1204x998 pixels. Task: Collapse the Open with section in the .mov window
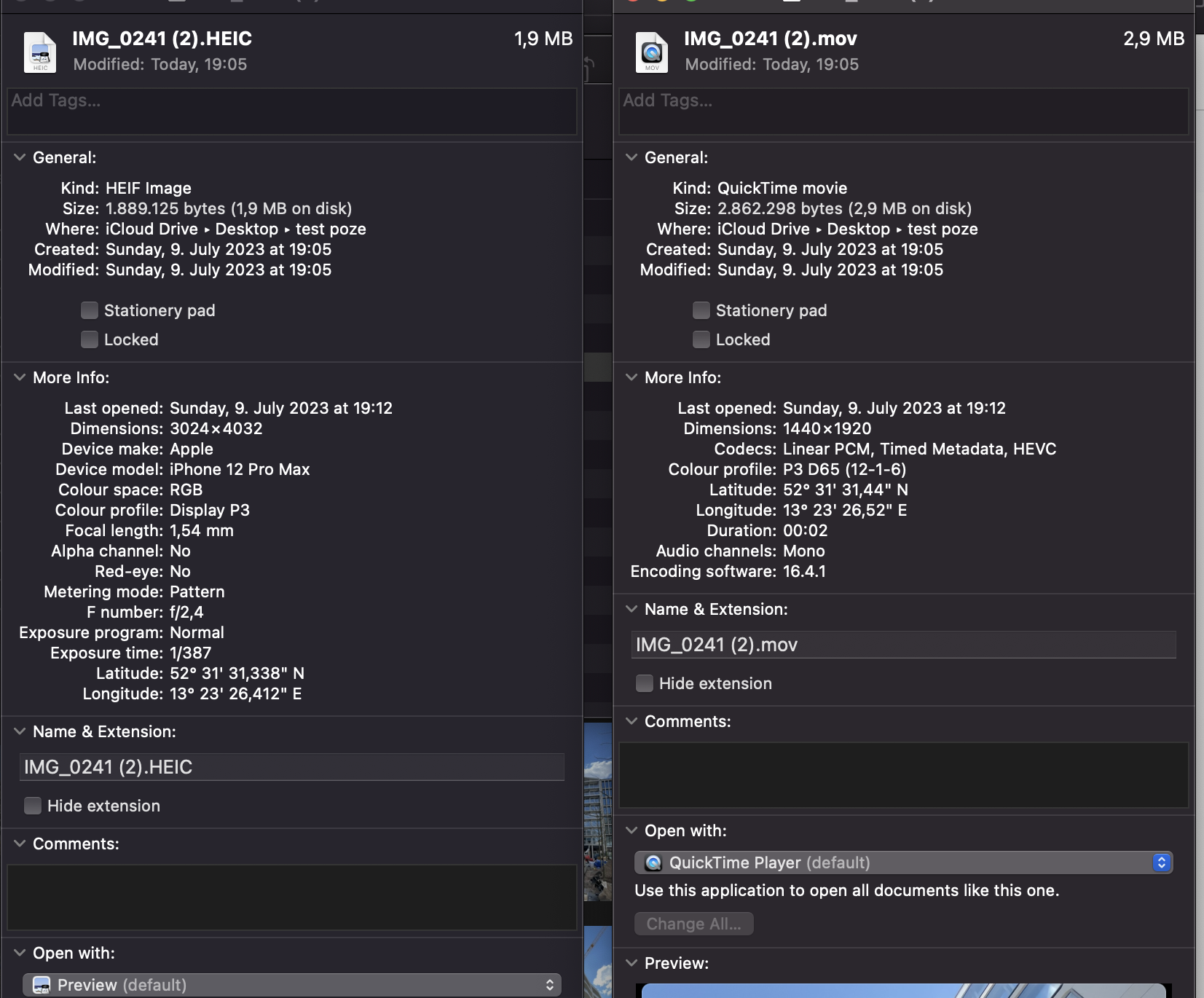pos(631,830)
